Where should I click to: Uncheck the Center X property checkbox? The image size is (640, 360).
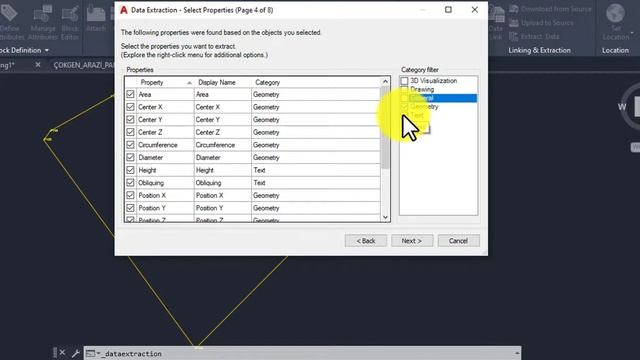[x=130, y=107]
